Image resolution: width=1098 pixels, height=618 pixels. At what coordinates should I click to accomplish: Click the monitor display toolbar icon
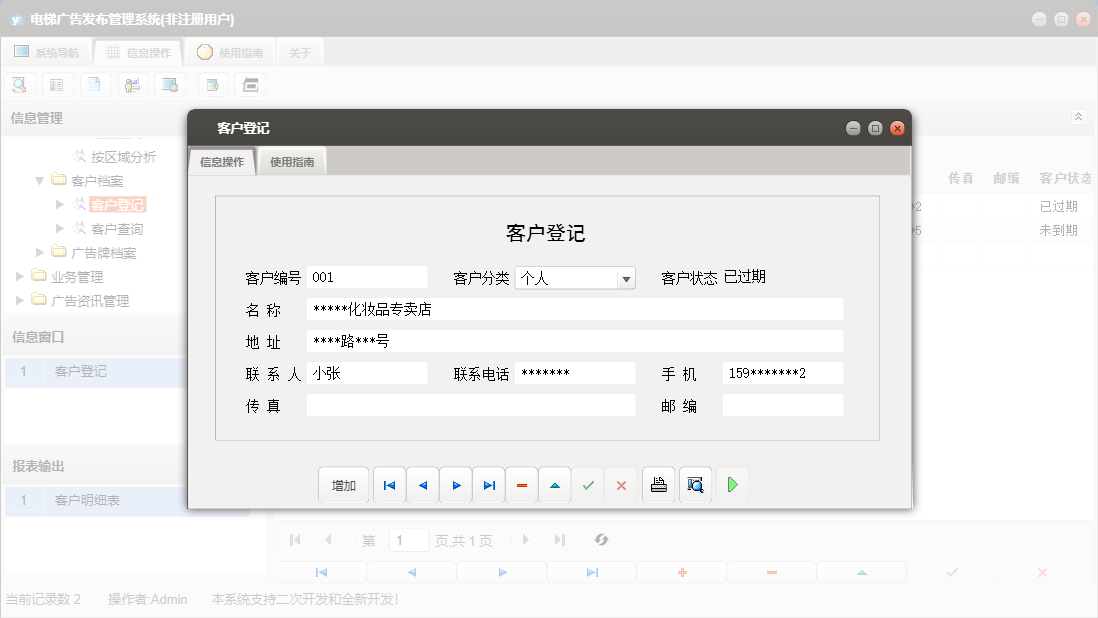(x=171, y=84)
